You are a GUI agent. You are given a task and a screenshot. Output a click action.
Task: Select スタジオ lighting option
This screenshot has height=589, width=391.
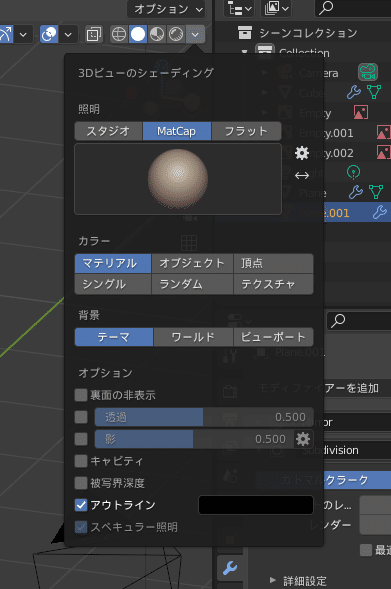[x=108, y=131]
